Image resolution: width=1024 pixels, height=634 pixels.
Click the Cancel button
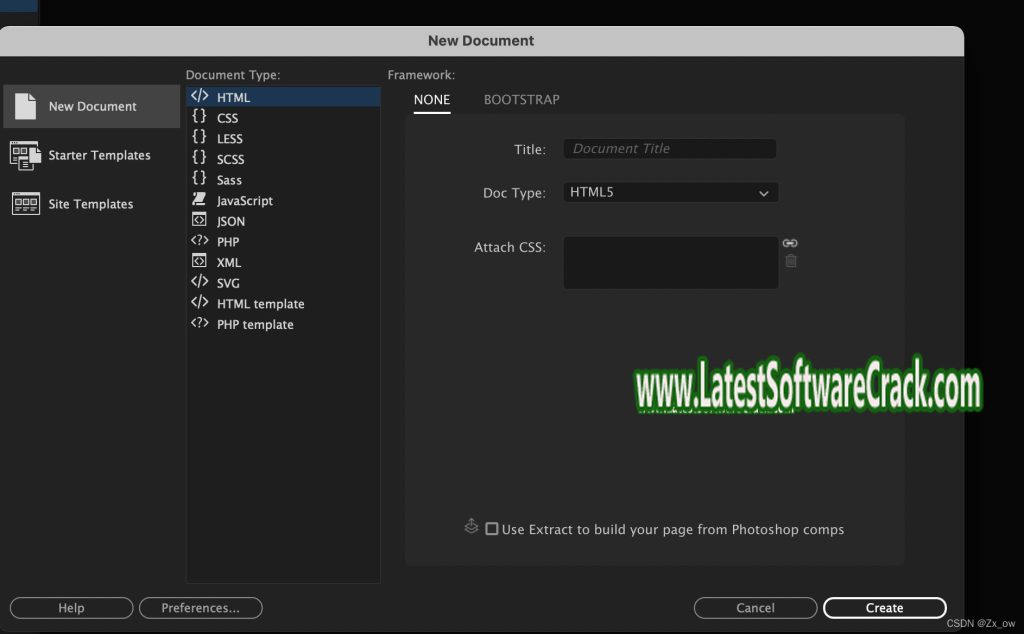(x=755, y=608)
